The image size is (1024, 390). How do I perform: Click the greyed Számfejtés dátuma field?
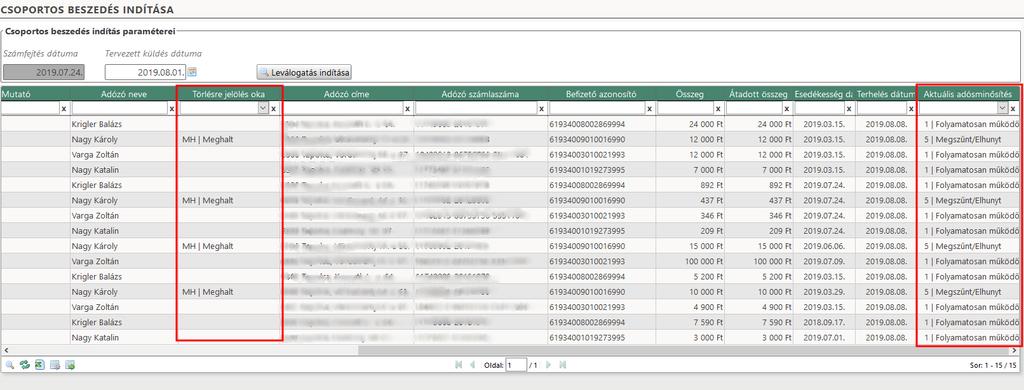(x=44, y=72)
